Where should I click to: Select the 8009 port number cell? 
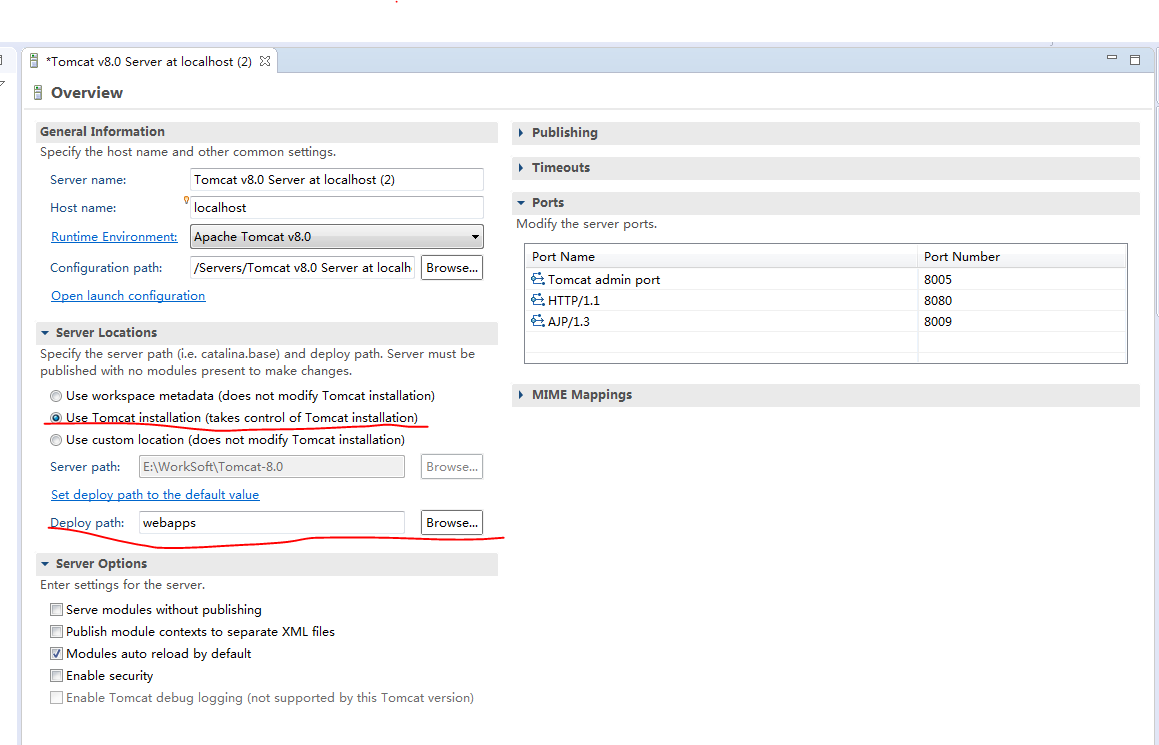(1022, 322)
